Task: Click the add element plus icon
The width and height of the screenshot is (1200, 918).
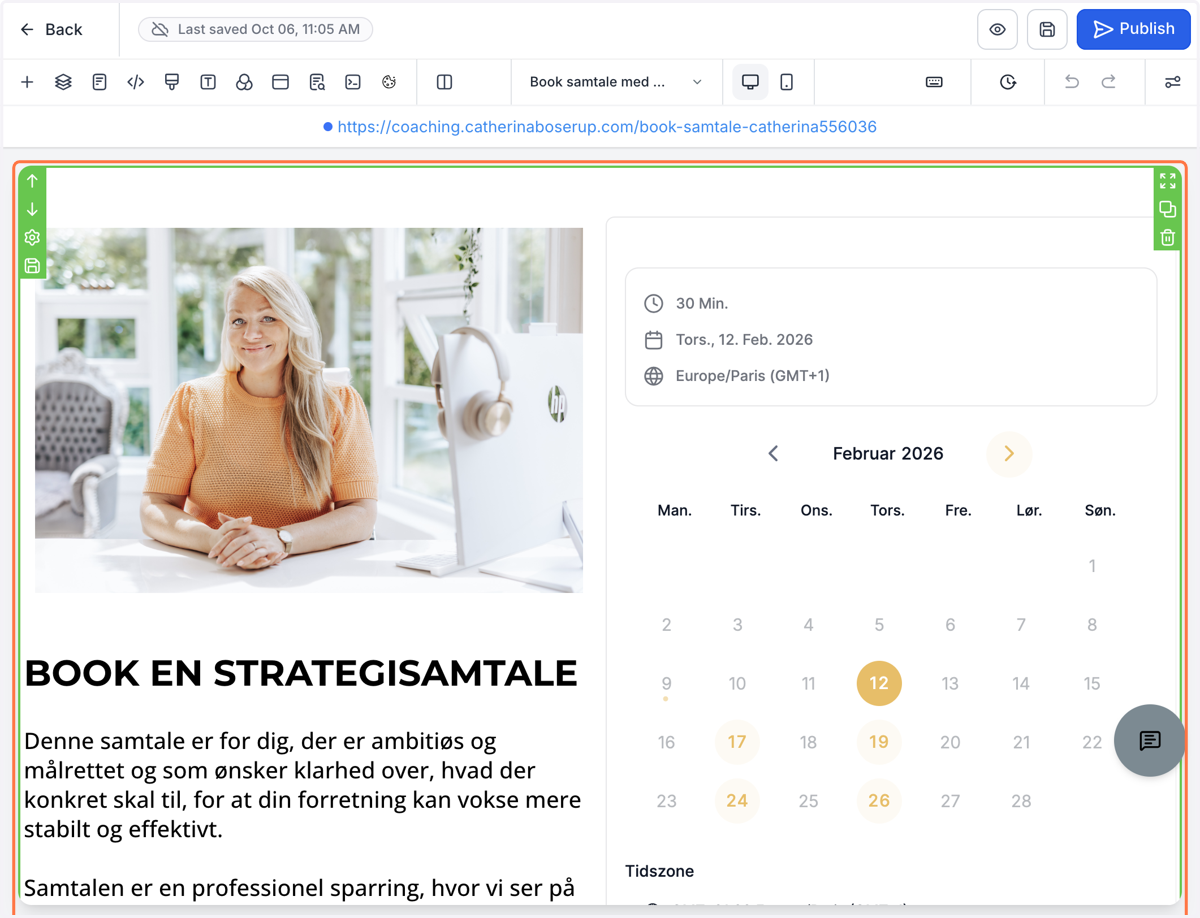Action: pyautogui.click(x=27, y=82)
